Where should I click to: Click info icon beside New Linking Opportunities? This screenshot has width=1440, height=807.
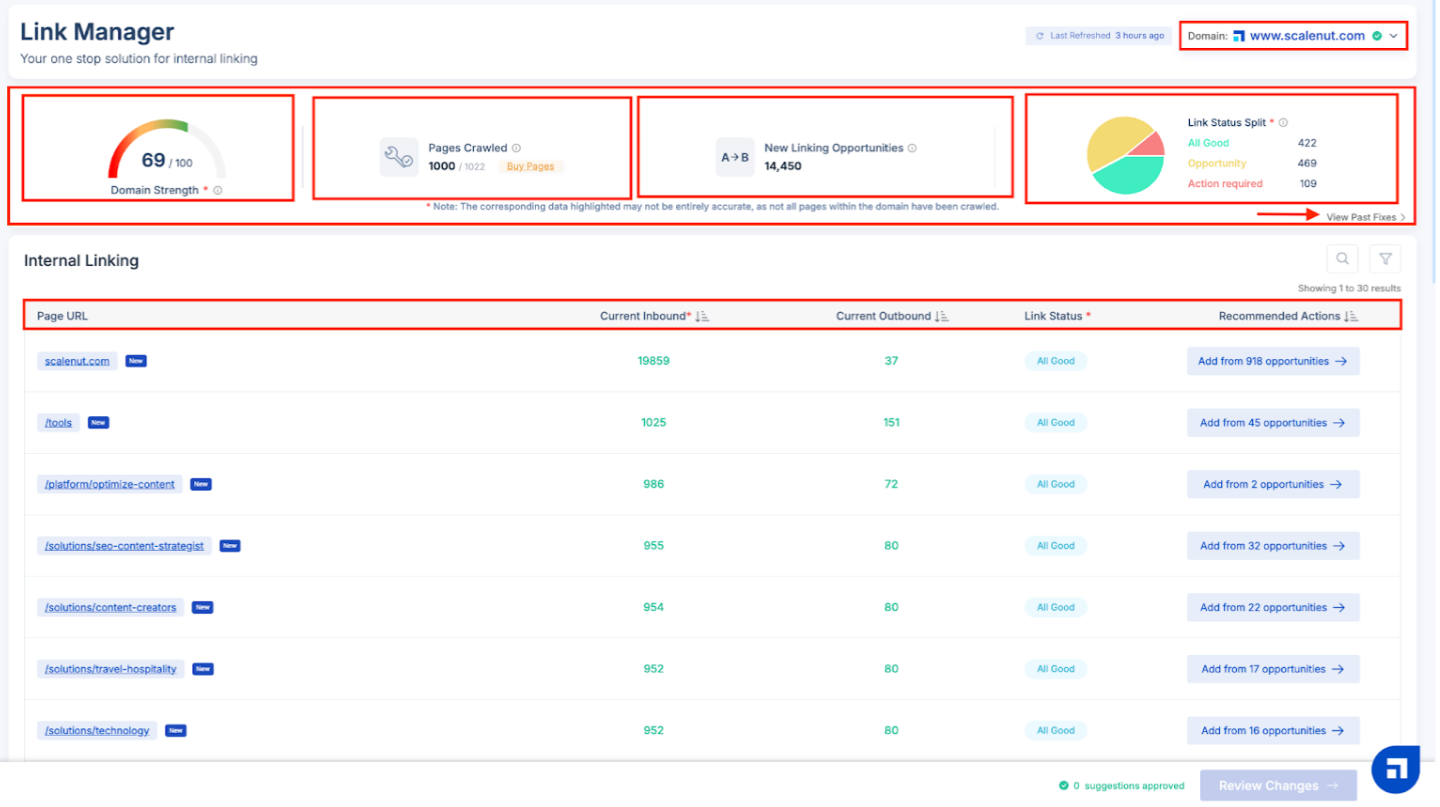coord(912,148)
